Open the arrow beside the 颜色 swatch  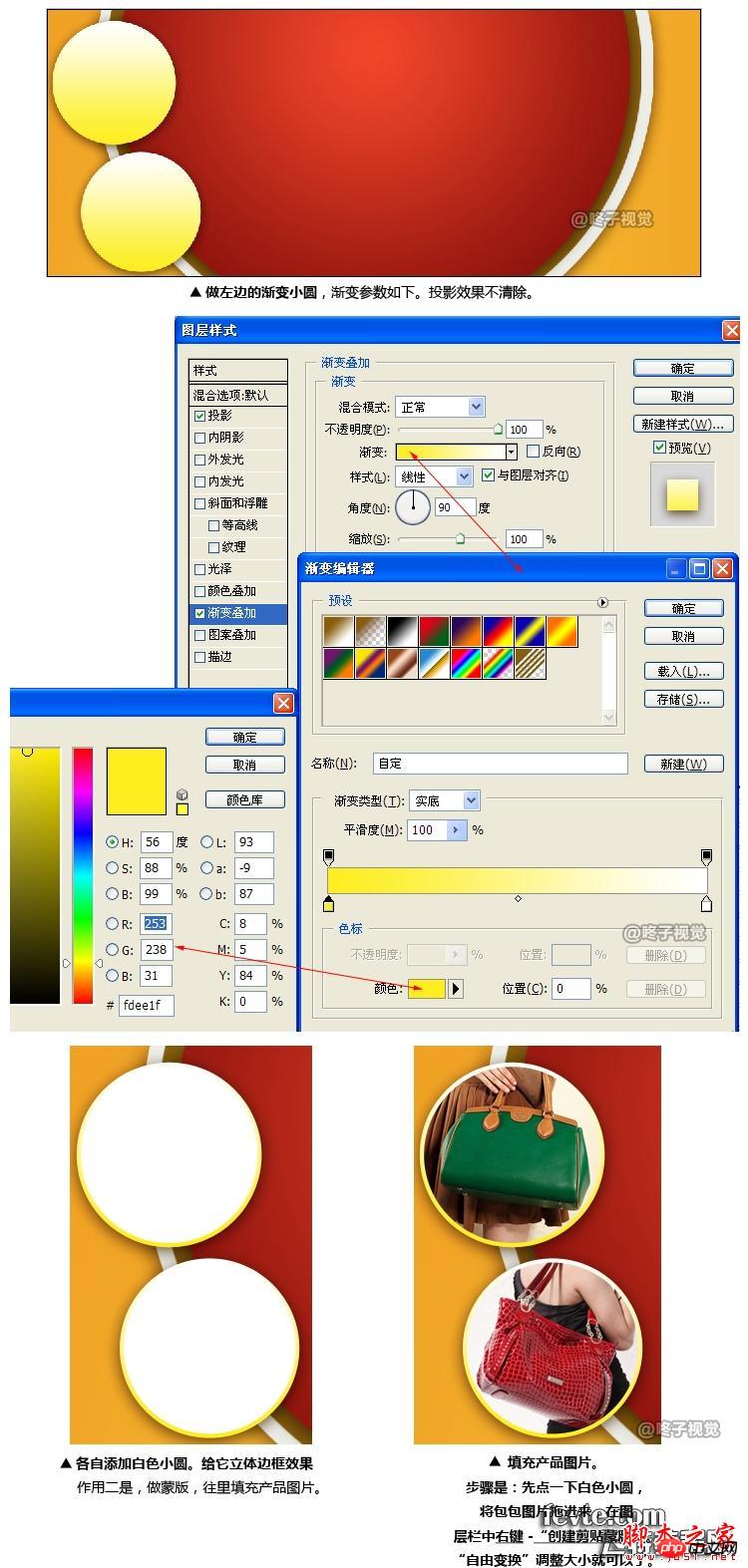[456, 989]
